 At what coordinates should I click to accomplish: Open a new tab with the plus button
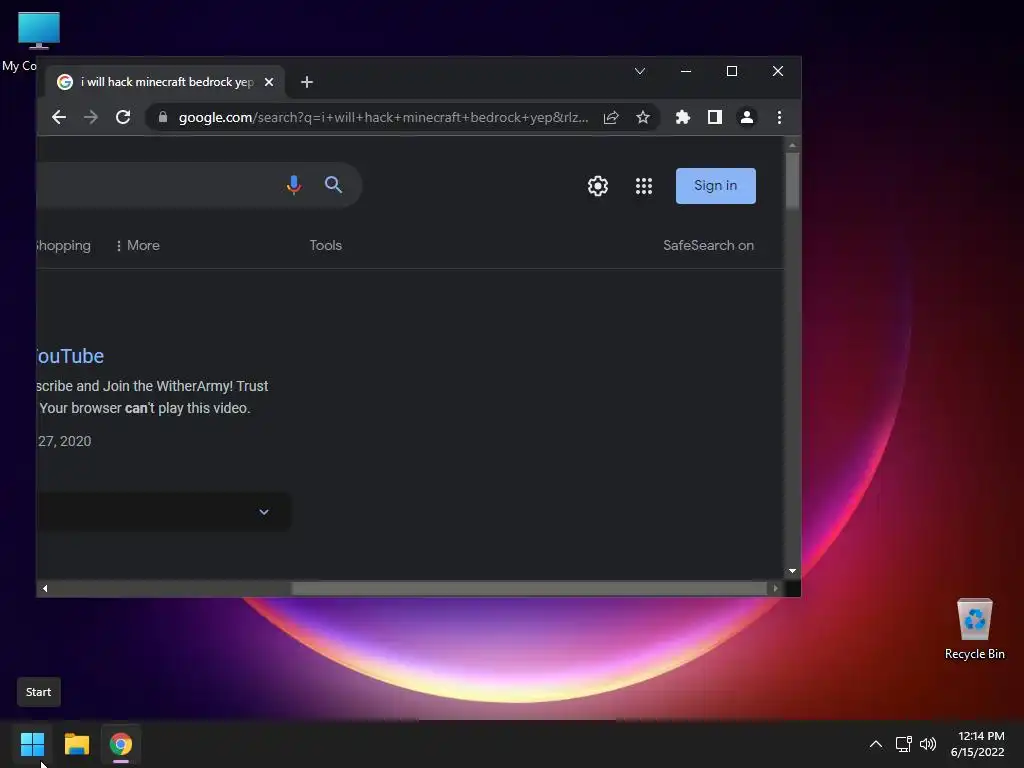click(x=306, y=82)
